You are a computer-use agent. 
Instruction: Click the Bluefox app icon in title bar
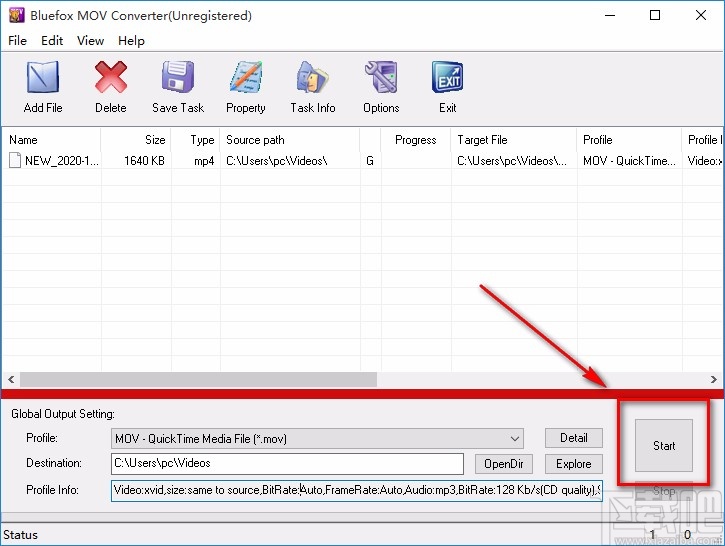pyautogui.click(x=17, y=15)
